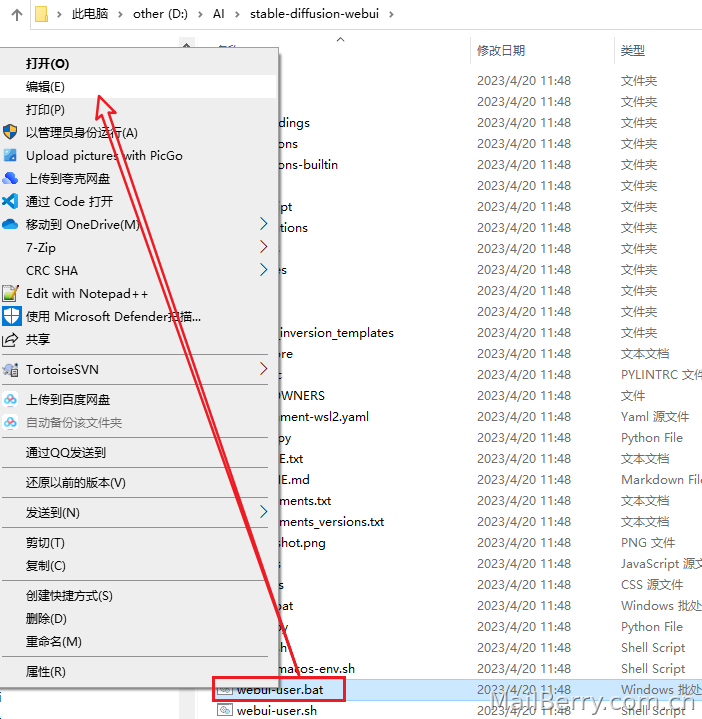Click AI folder in the breadcrumb
This screenshot has height=719, width=702.
point(218,14)
